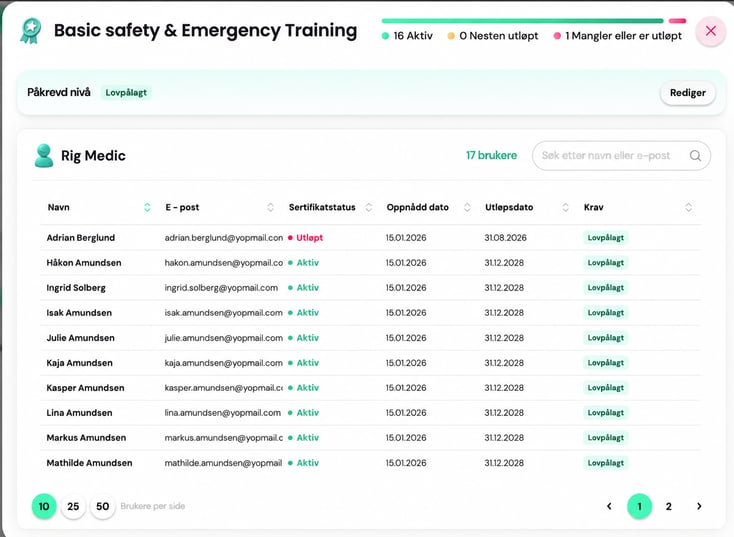Click the certificate ribbon badge icon
This screenshot has height=537, width=734.
[31, 30]
